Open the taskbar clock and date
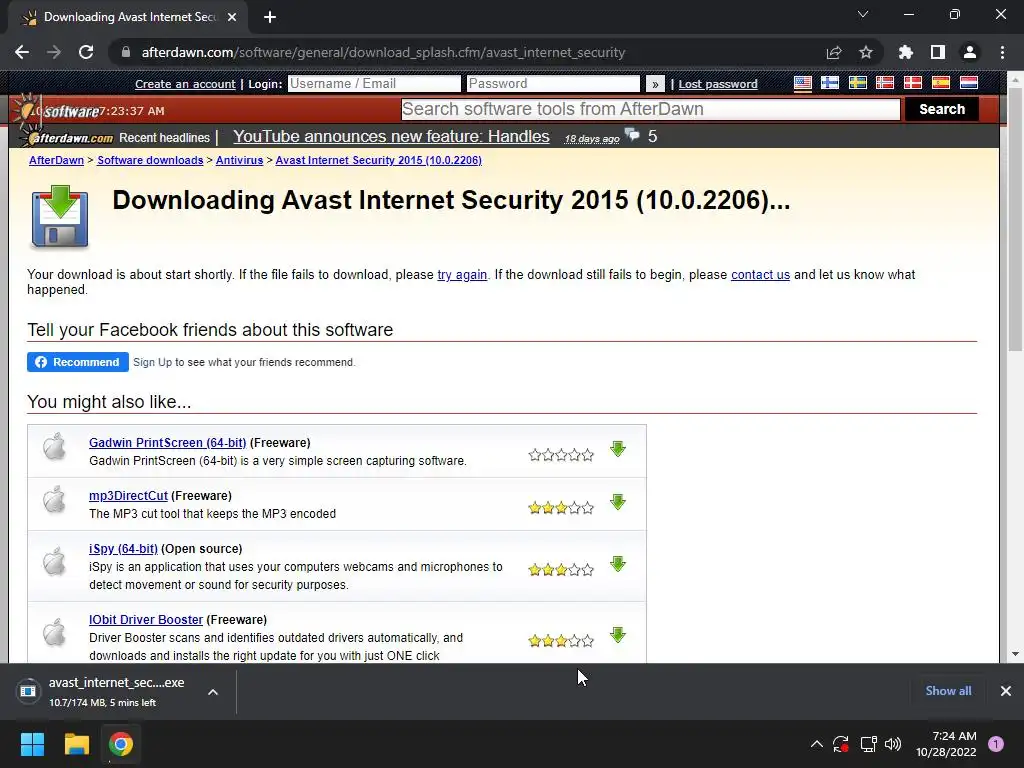The width and height of the screenshot is (1024, 768). click(x=946, y=744)
